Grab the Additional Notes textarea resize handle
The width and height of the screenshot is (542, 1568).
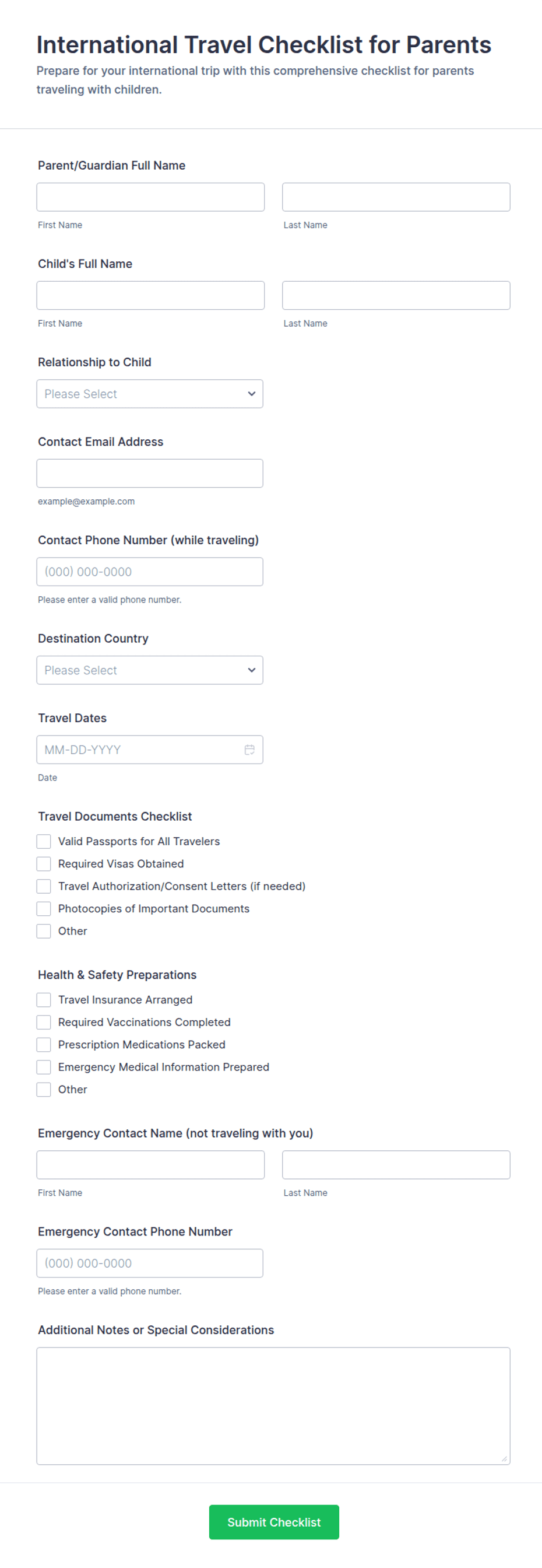504,1458
